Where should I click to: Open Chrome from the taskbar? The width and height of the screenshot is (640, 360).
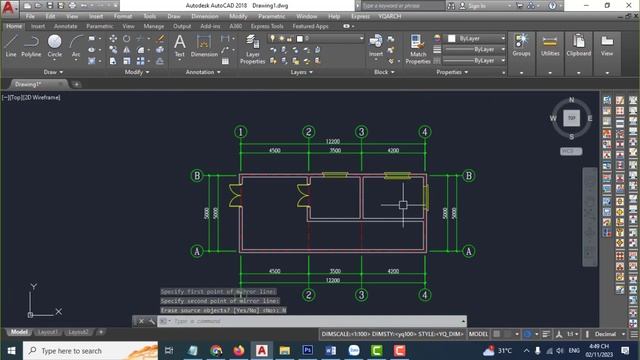216,350
